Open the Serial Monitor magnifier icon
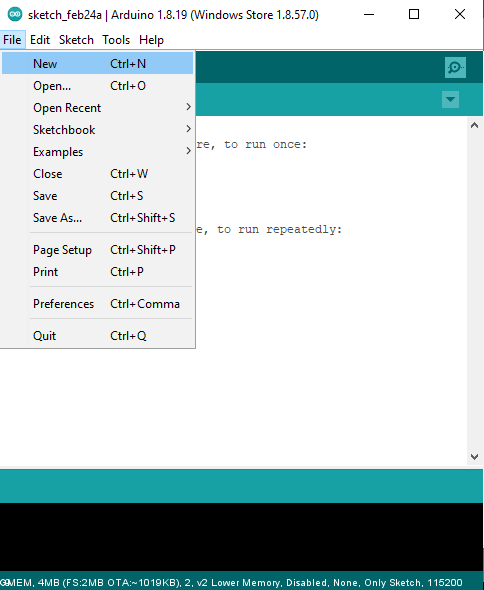The image size is (484, 590). coord(455,68)
